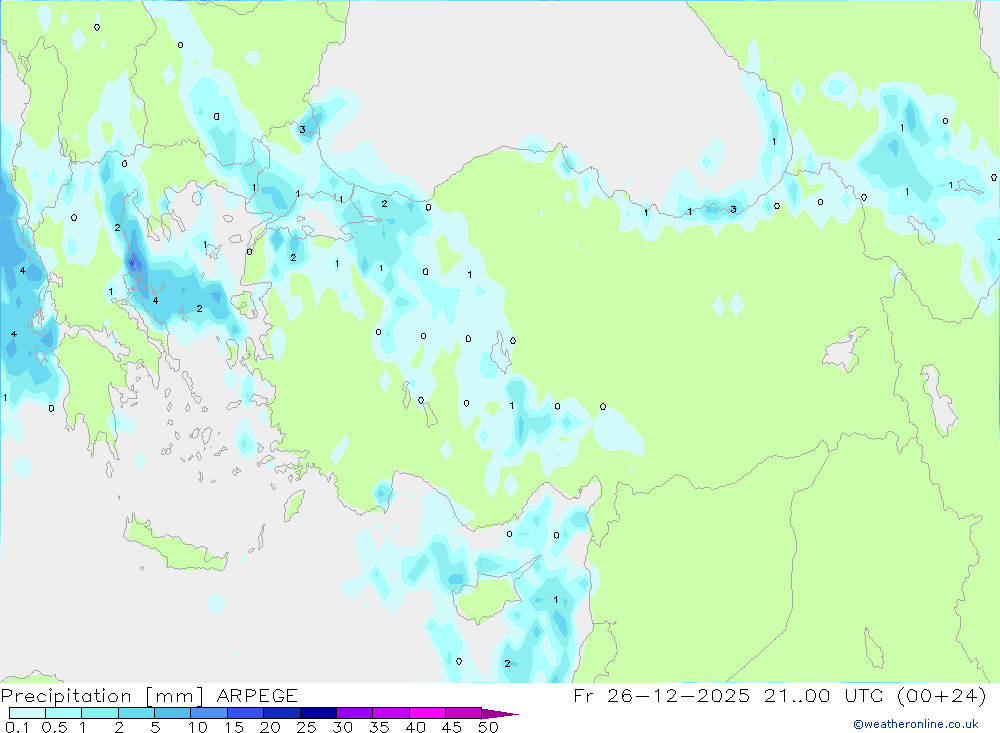Pick the 15–20 mm legend color box

point(245,713)
